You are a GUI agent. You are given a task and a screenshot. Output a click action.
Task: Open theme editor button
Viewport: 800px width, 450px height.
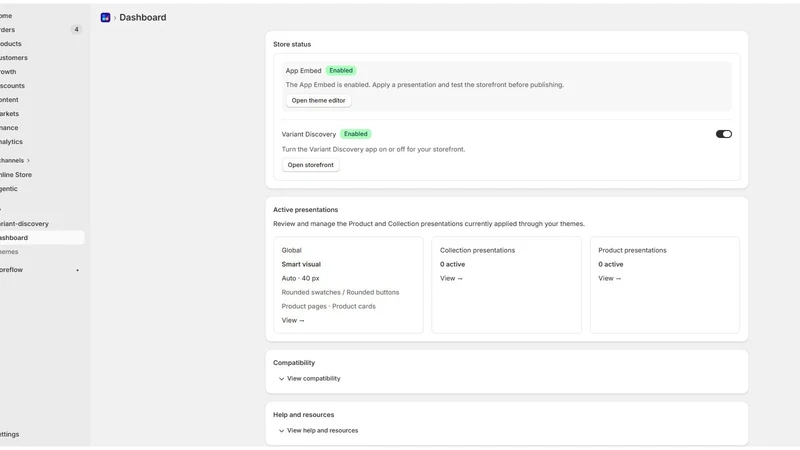pyautogui.click(x=318, y=101)
